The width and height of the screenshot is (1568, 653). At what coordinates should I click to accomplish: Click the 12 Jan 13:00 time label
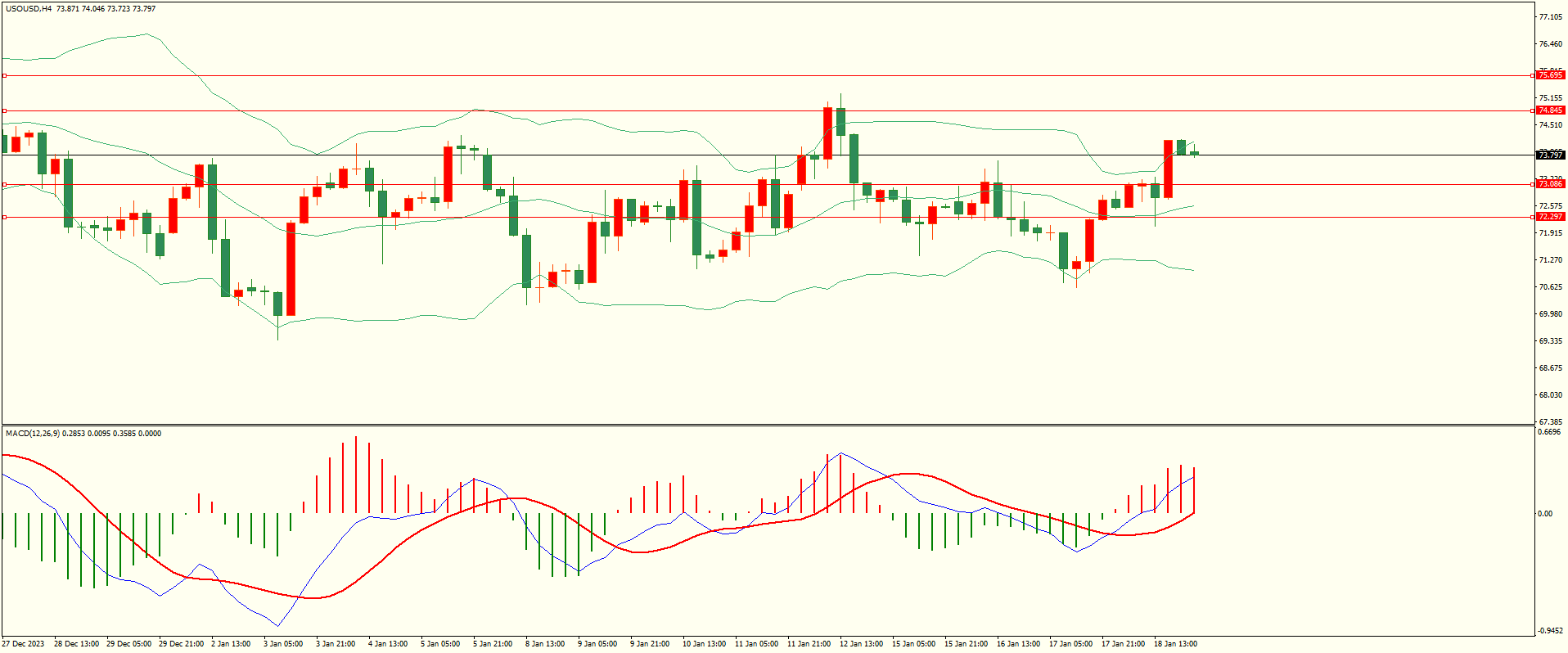point(861,644)
